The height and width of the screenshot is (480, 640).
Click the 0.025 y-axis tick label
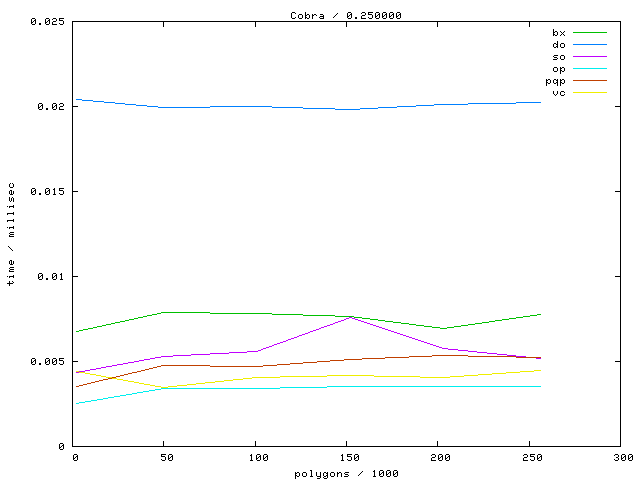point(49,21)
